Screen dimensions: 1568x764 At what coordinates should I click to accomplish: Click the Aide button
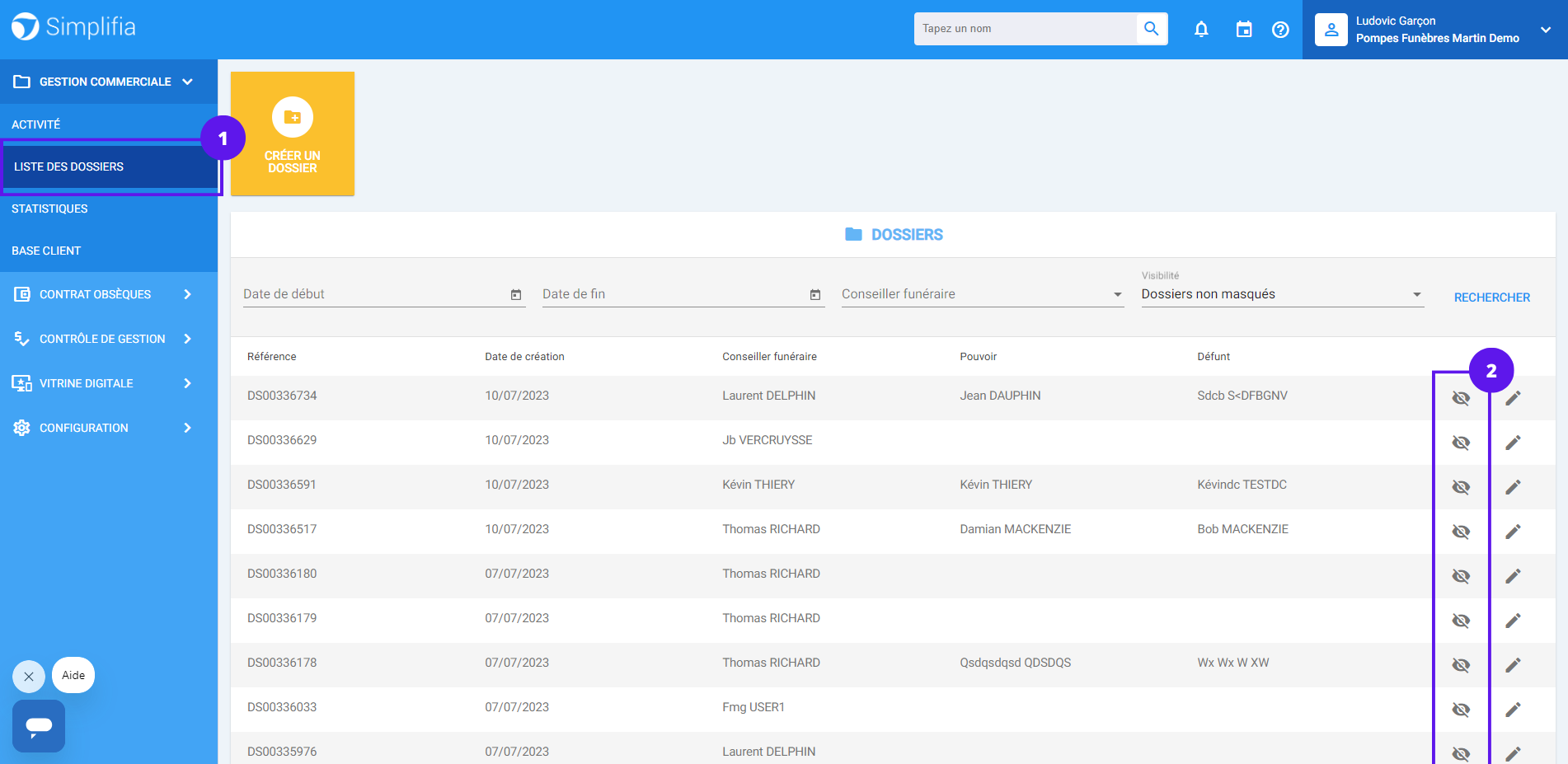(x=73, y=675)
